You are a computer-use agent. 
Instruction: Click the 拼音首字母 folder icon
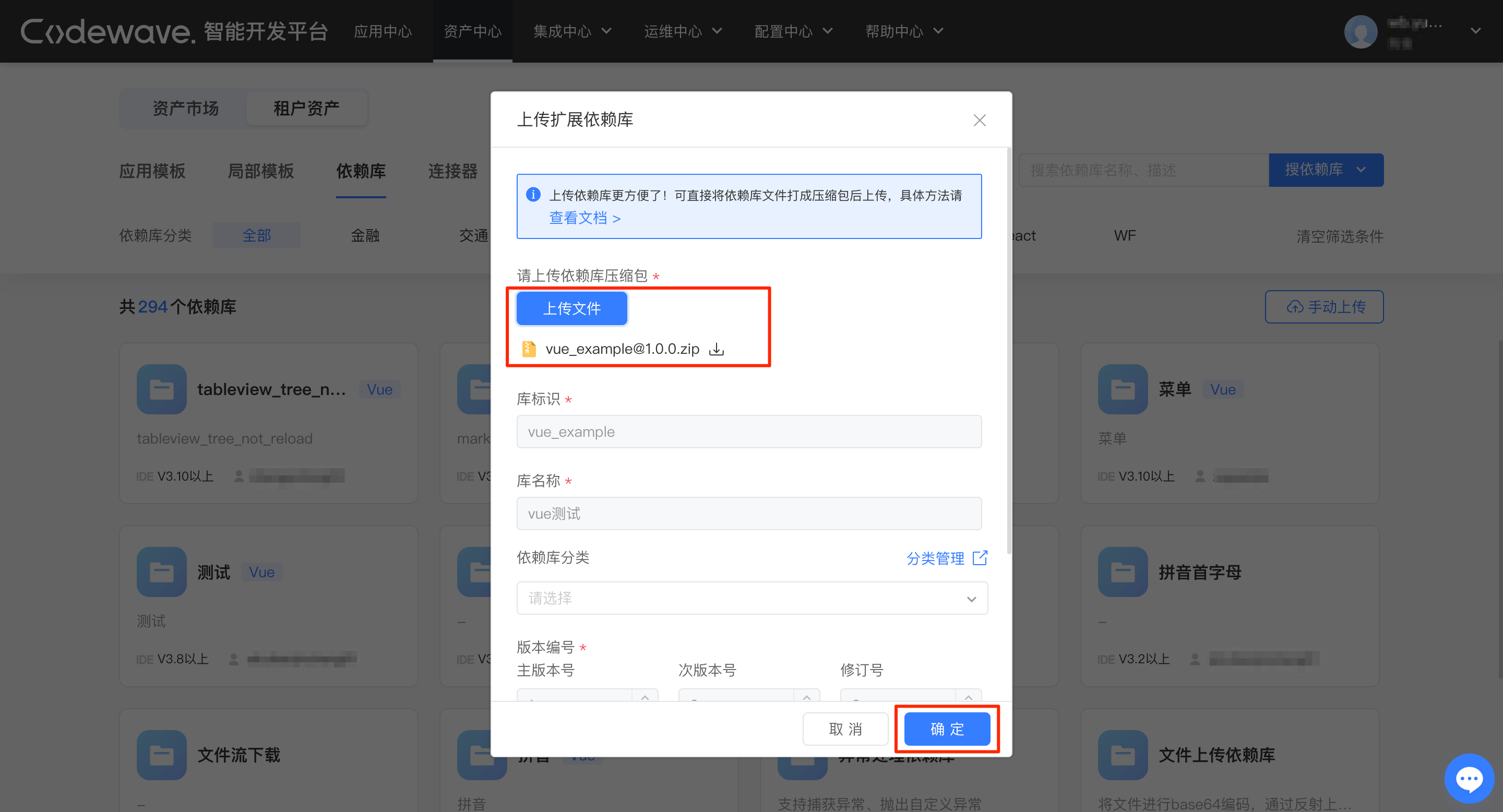1123,571
